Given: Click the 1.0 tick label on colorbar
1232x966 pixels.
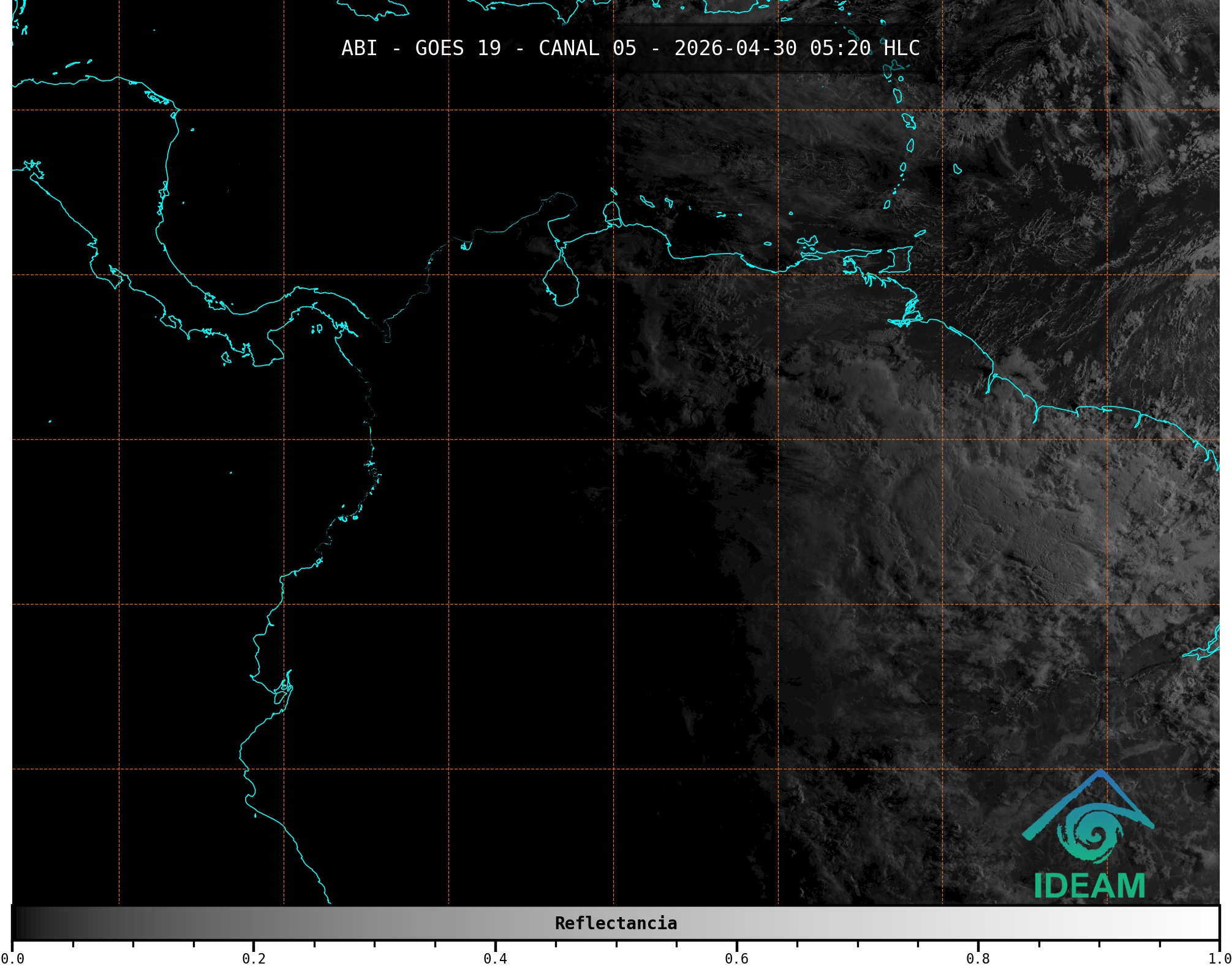Looking at the screenshot, I should 1219,958.
